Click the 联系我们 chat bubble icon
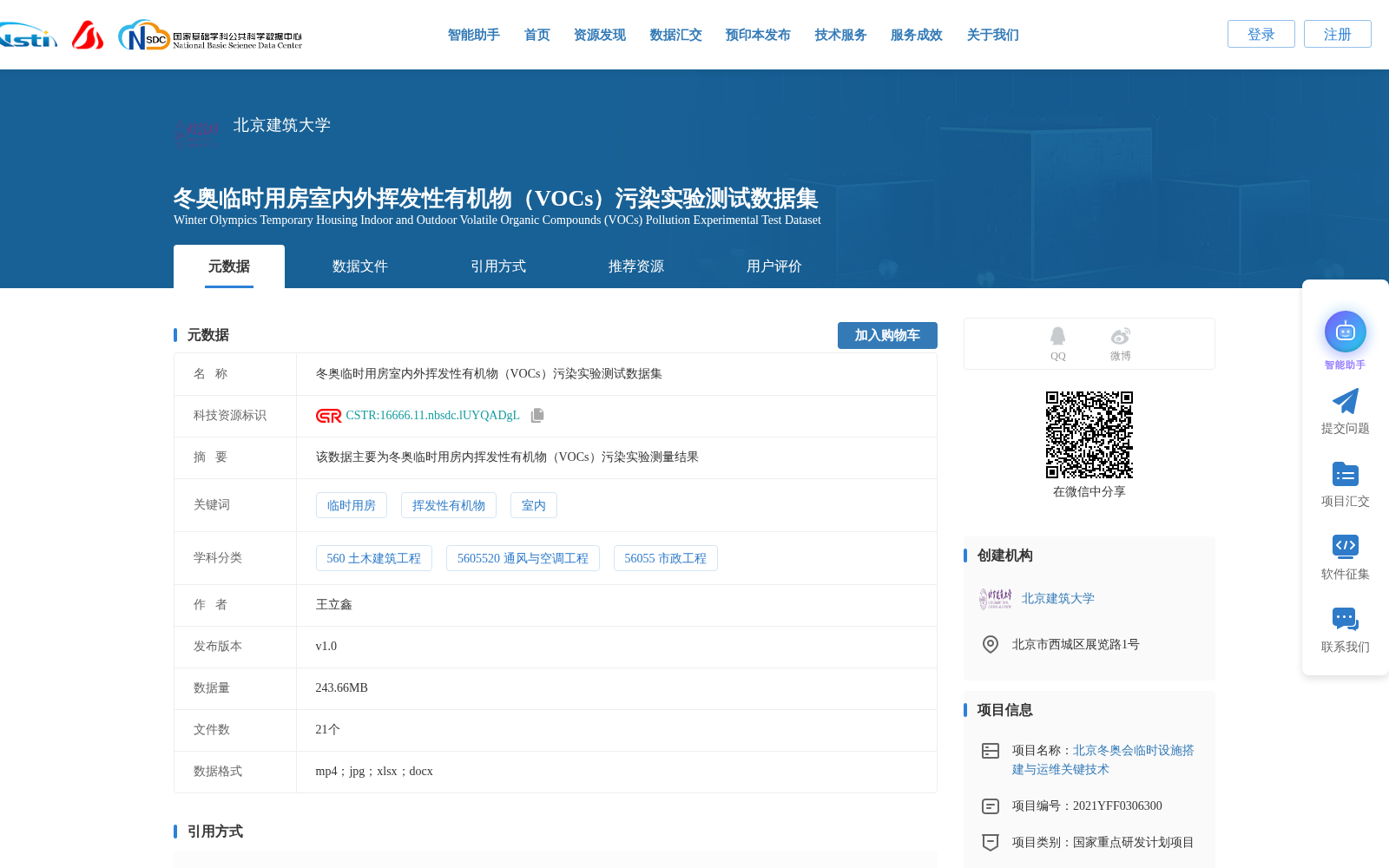 click(1345, 619)
